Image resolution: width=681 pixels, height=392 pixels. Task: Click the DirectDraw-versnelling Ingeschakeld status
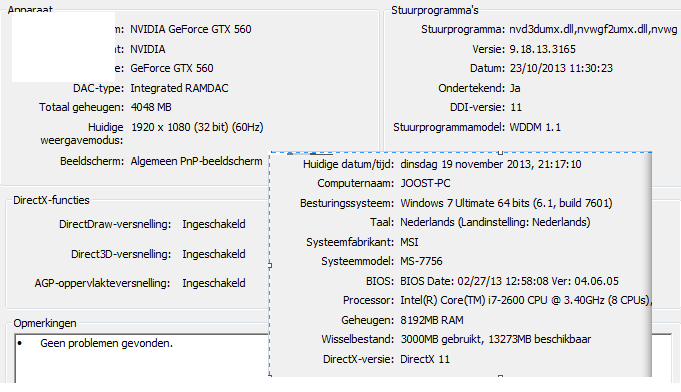(x=214, y=224)
